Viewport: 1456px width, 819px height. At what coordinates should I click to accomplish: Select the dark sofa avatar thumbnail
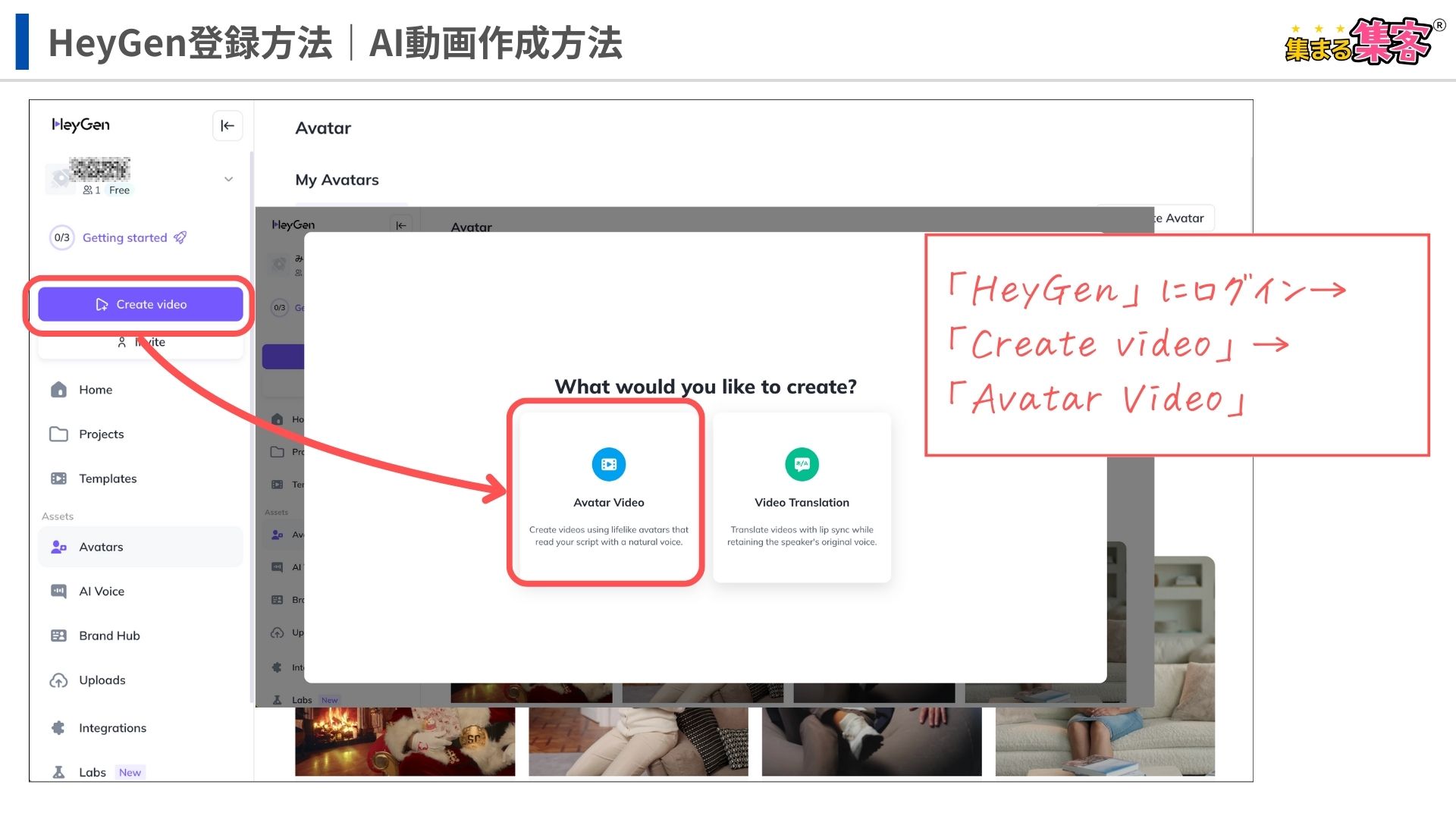(x=871, y=742)
